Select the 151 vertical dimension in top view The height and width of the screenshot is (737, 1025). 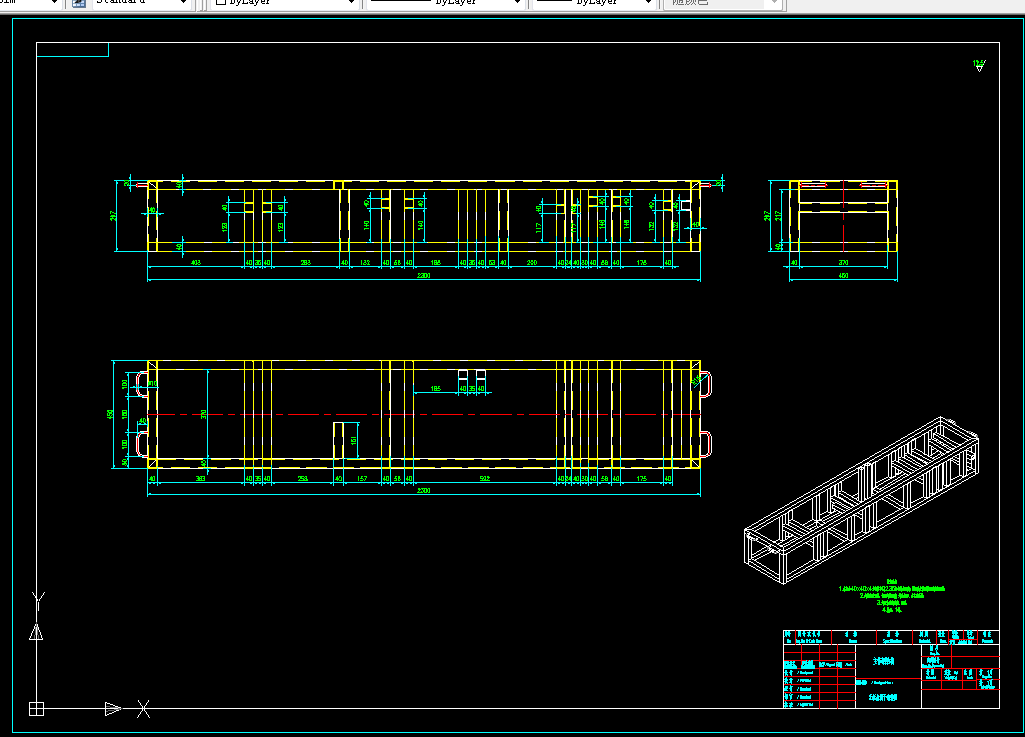pos(354,441)
